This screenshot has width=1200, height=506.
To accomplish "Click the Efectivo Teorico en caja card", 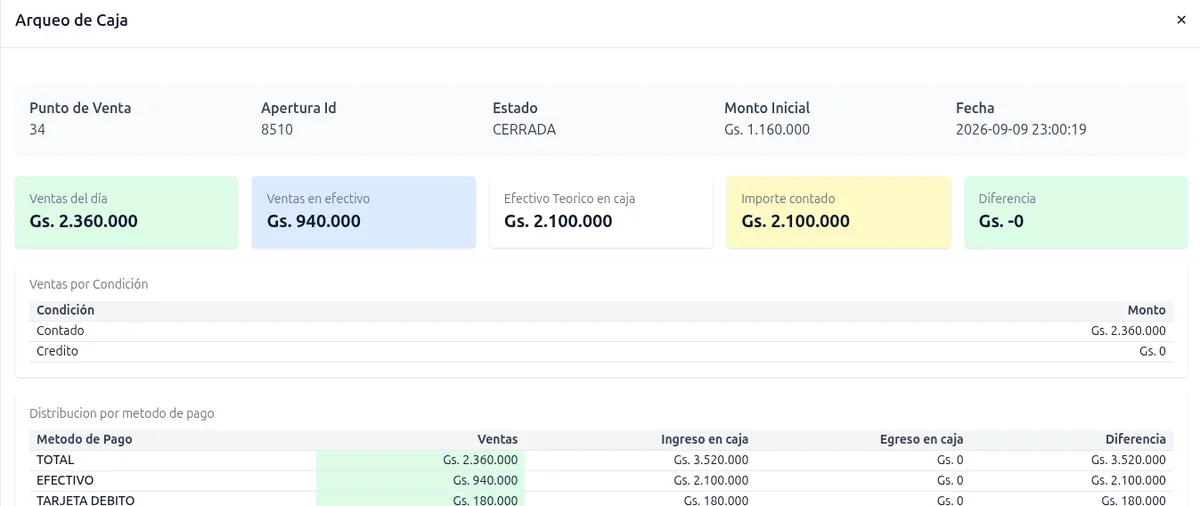I will [601, 212].
